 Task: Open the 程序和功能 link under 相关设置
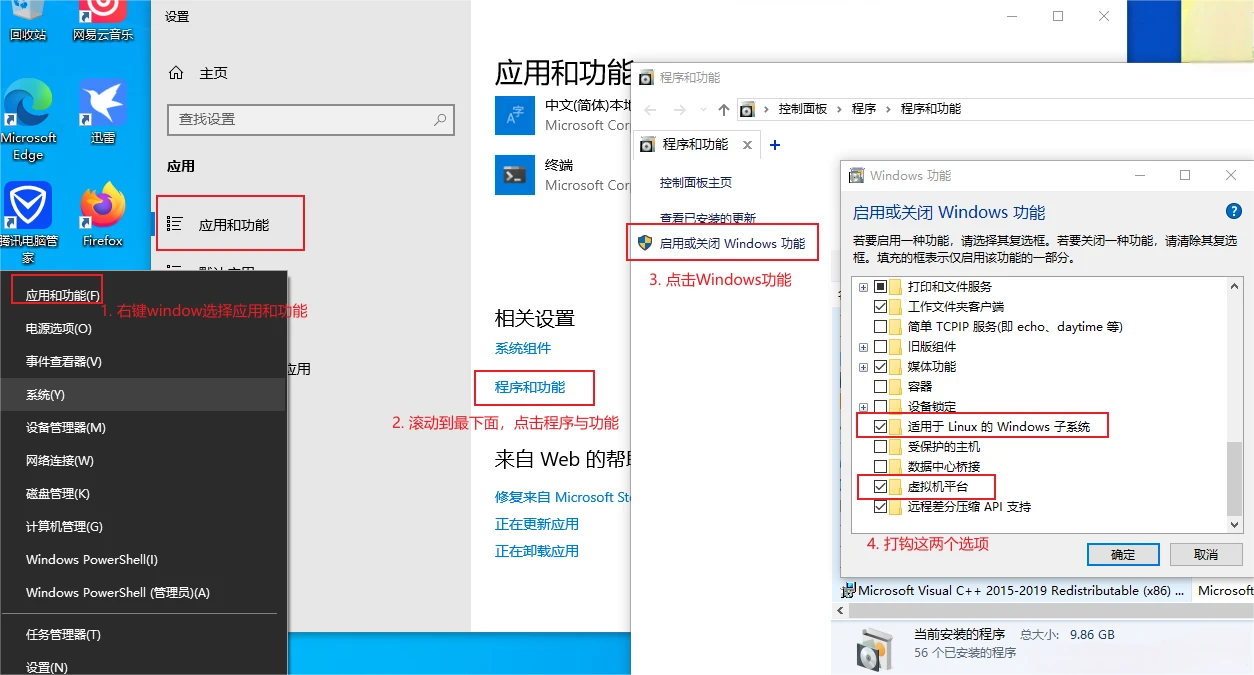click(530, 387)
